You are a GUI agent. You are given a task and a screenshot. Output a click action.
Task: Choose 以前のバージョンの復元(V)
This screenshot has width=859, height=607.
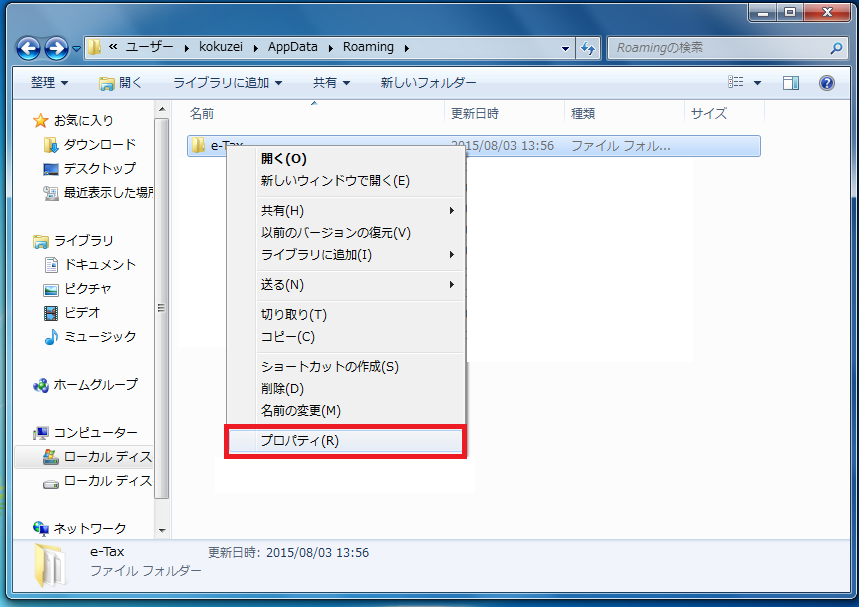(346, 232)
